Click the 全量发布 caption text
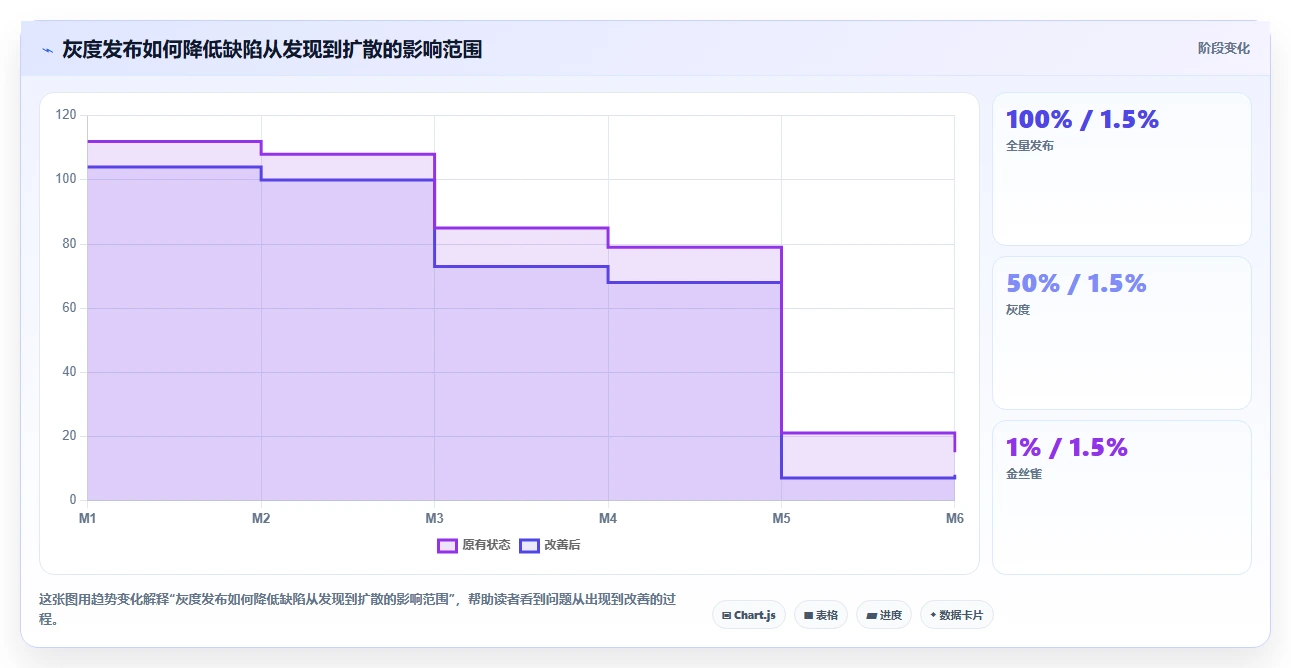 tap(1030, 145)
